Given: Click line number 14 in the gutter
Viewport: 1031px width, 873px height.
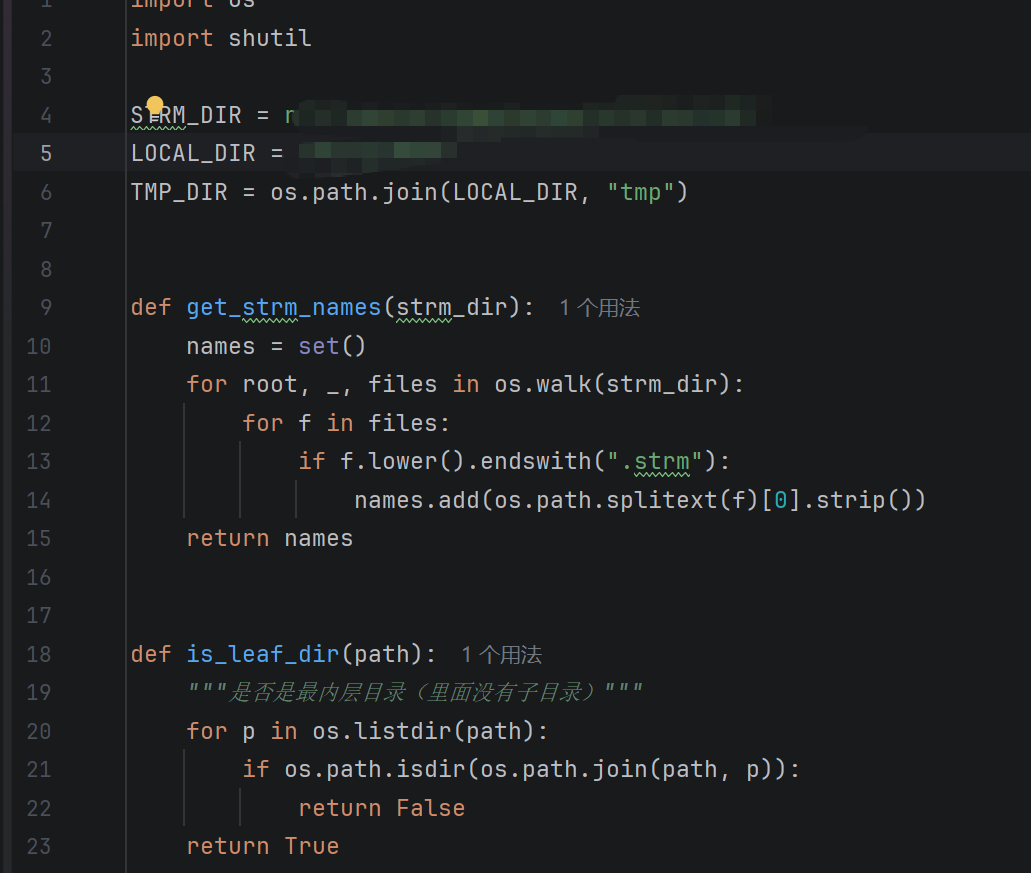Looking at the screenshot, I should (39, 500).
